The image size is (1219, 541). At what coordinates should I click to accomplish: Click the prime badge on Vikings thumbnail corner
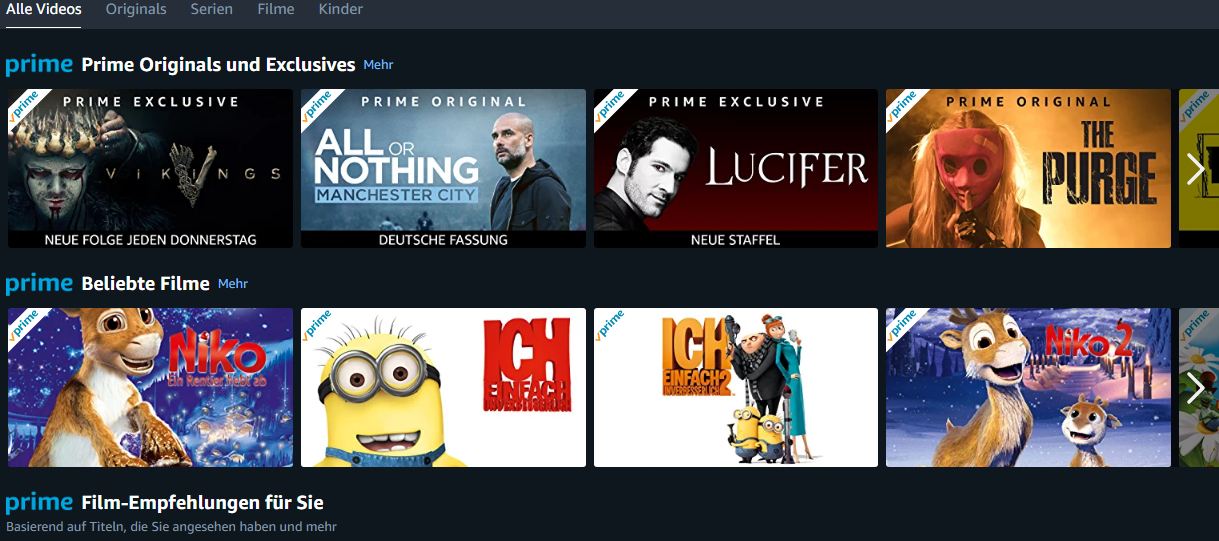point(24,106)
